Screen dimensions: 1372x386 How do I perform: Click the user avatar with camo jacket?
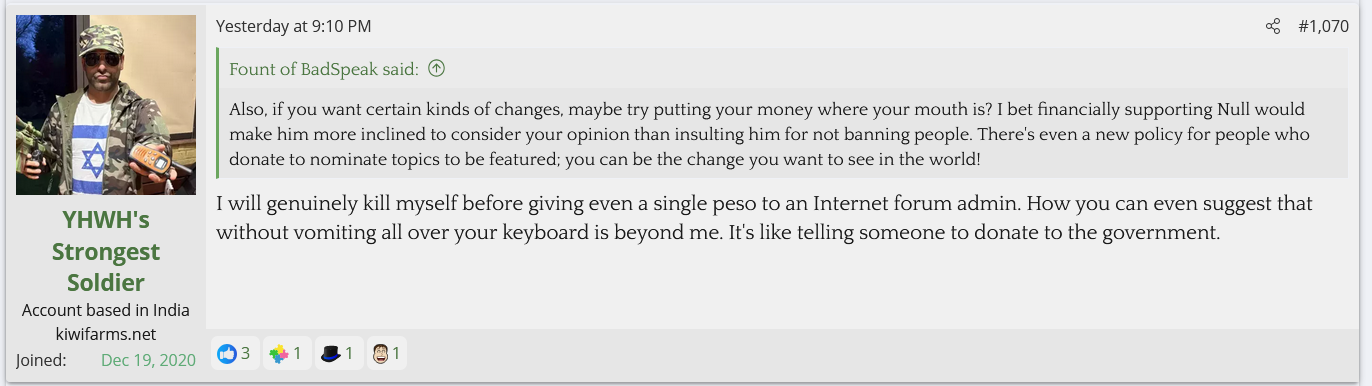(x=105, y=105)
